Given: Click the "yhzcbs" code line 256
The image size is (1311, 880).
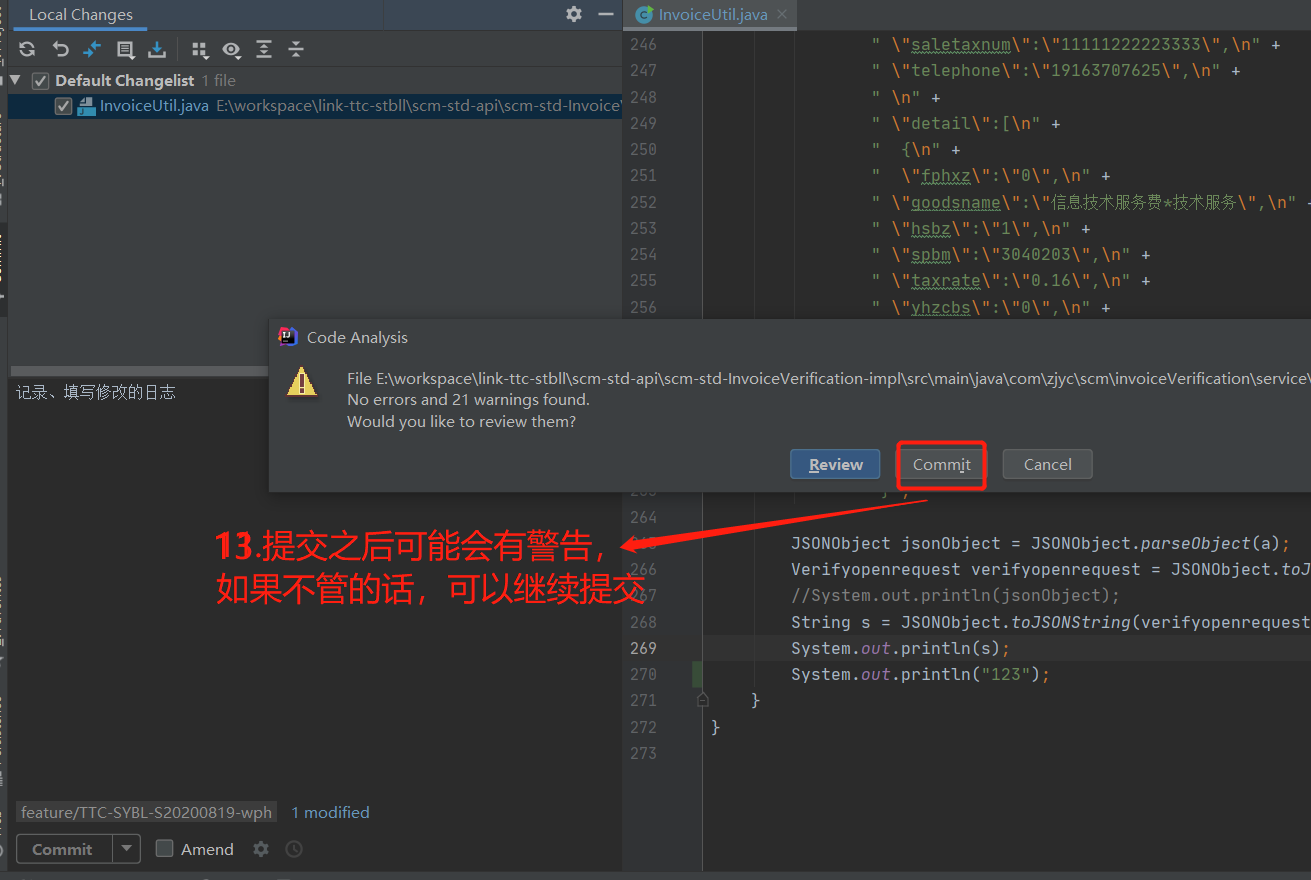Looking at the screenshot, I should pos(991,307).
